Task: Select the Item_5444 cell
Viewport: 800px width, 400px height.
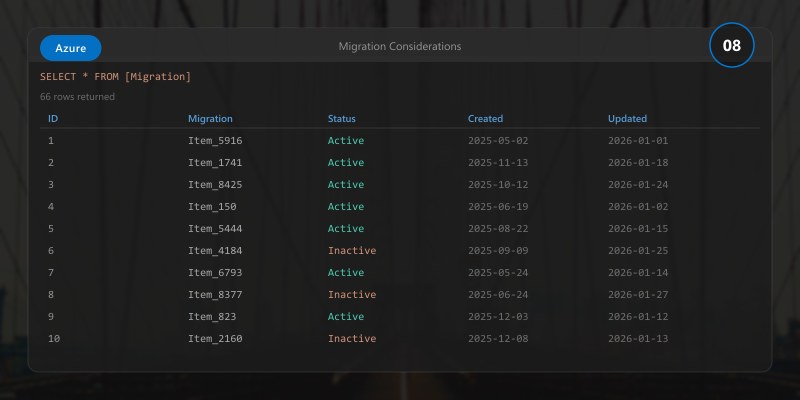Action: (x=215, y=228)
